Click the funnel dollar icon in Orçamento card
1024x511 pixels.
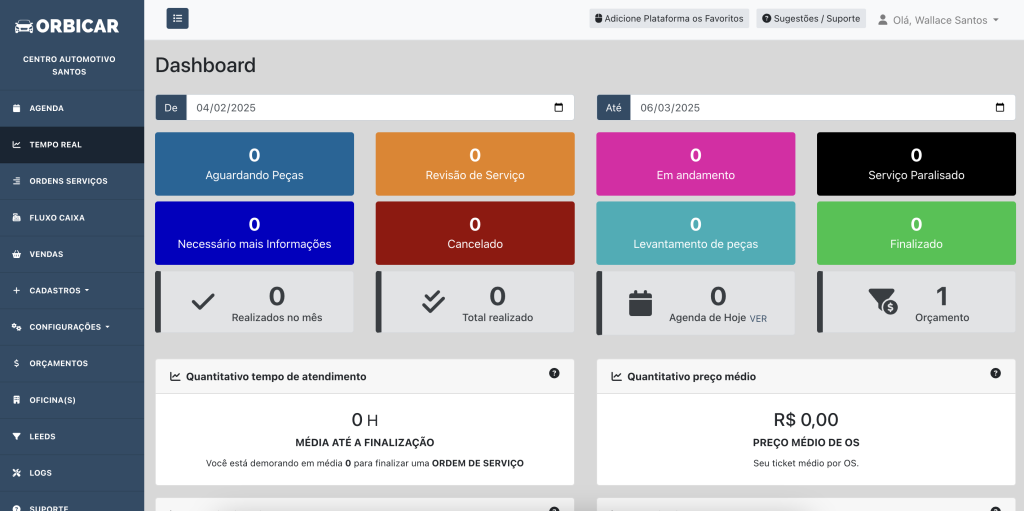coord(882,301)
